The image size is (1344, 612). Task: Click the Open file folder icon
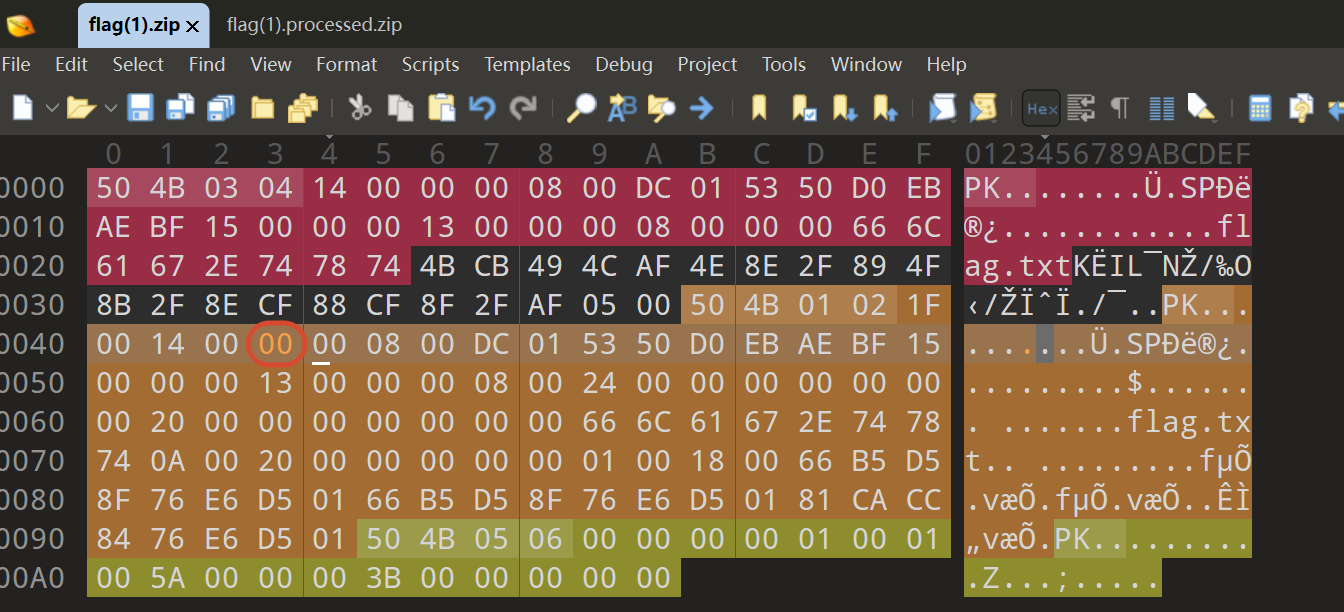click(x=81, y=107)
